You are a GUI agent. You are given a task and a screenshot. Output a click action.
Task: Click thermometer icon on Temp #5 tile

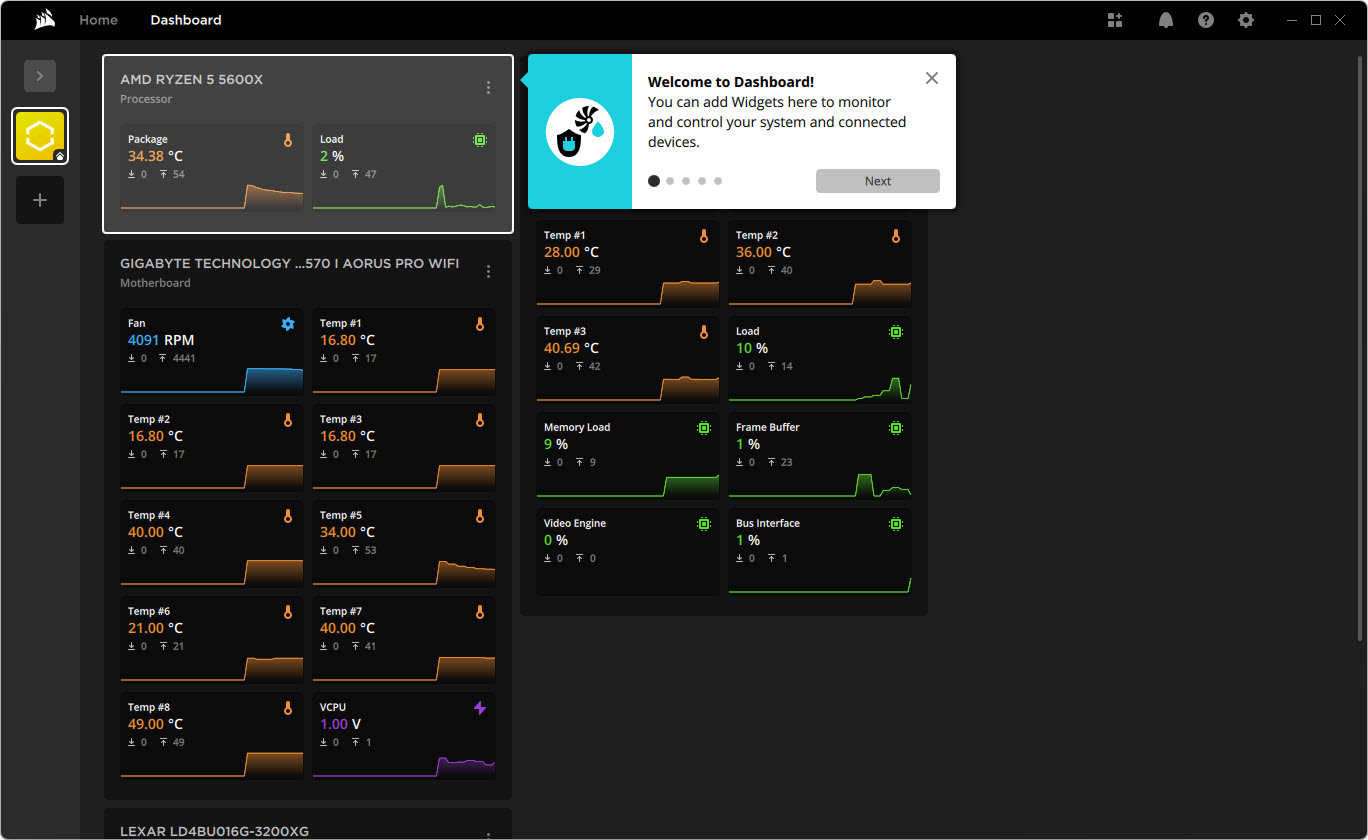point(480,516)
